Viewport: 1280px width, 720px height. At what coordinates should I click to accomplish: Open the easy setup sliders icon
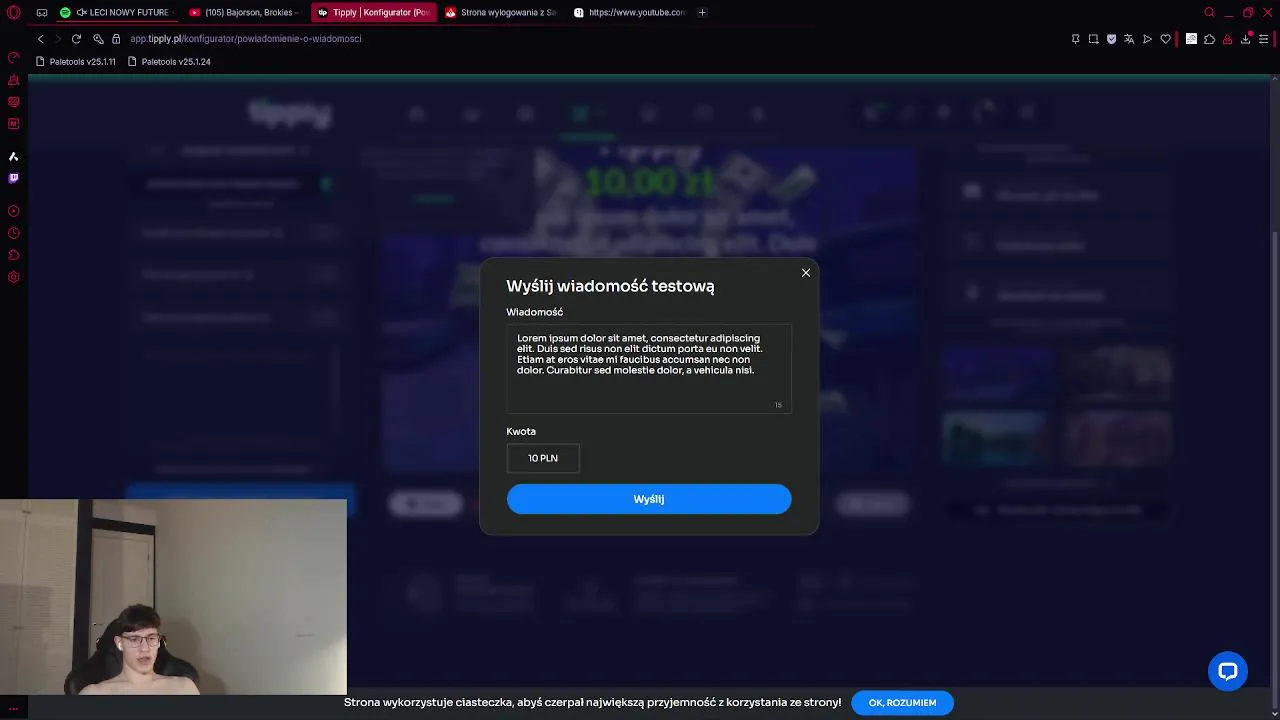(x=1263, y=39)
